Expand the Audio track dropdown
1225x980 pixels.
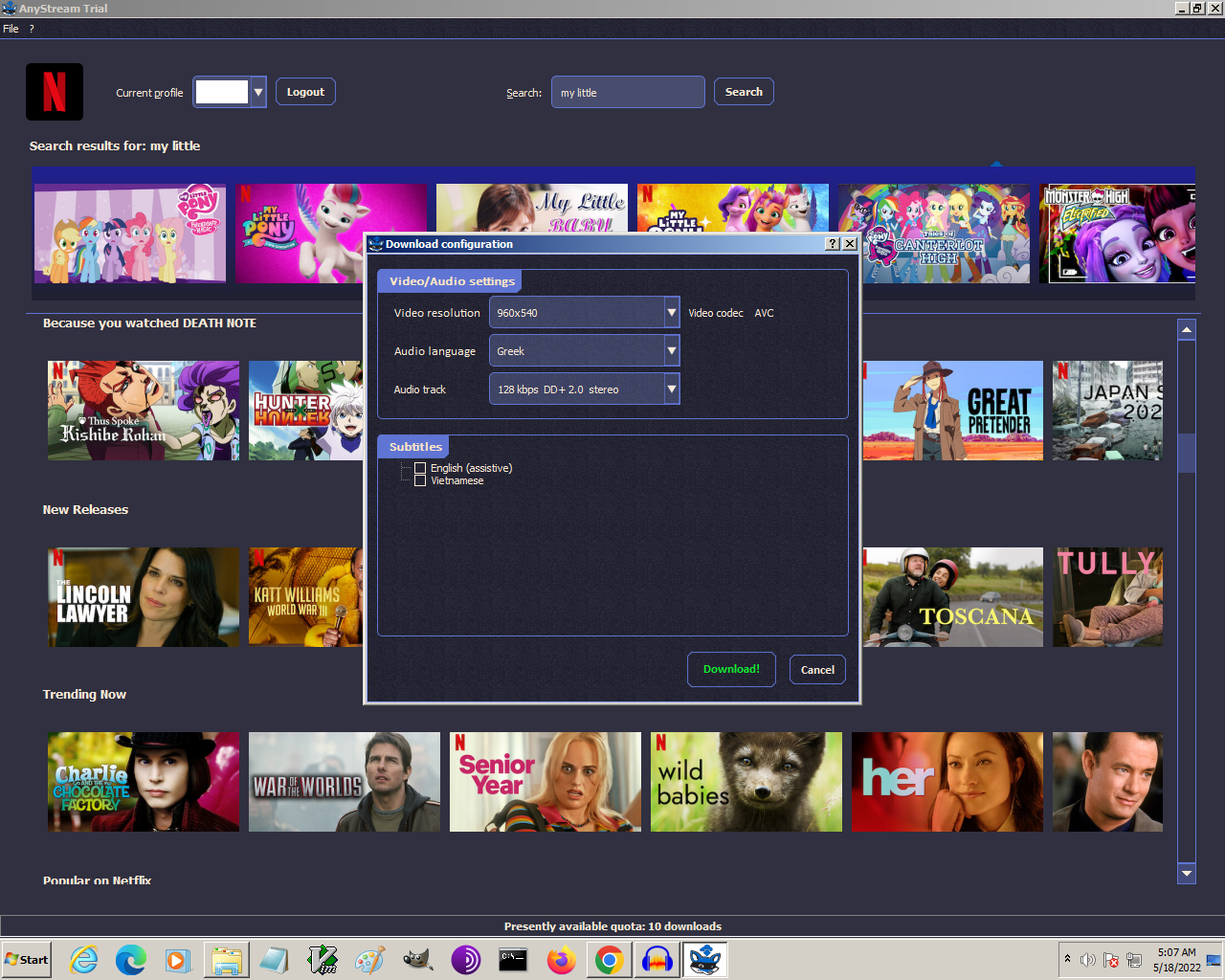[671, 390]
